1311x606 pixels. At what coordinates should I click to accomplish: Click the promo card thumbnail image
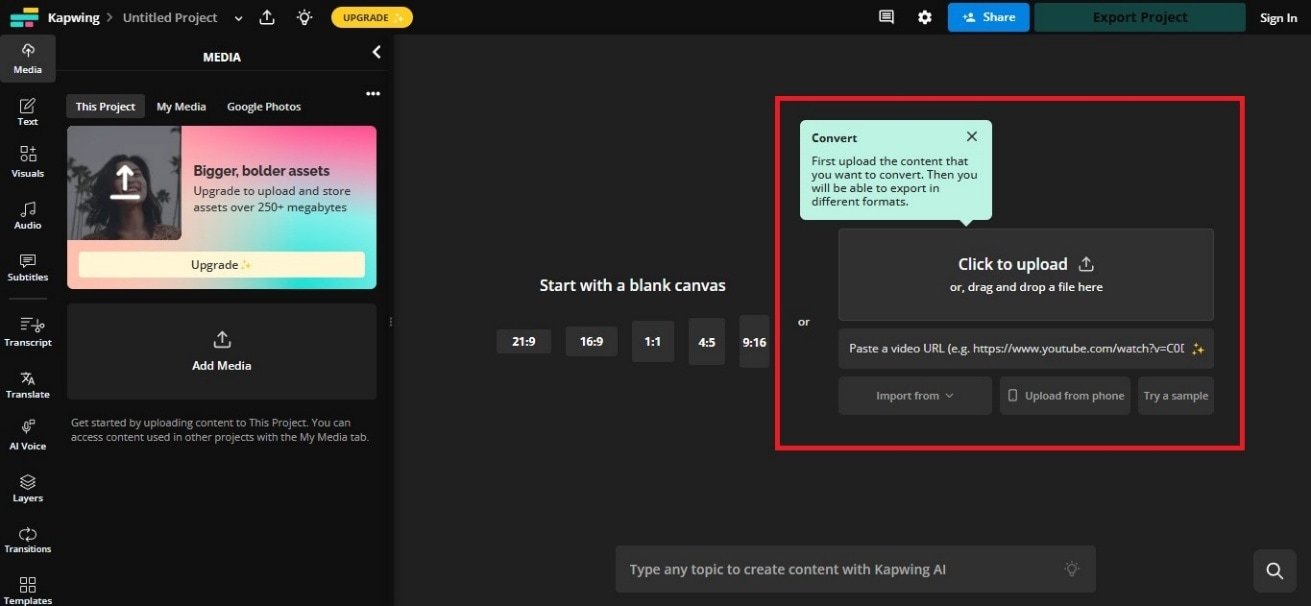point(124,183)
